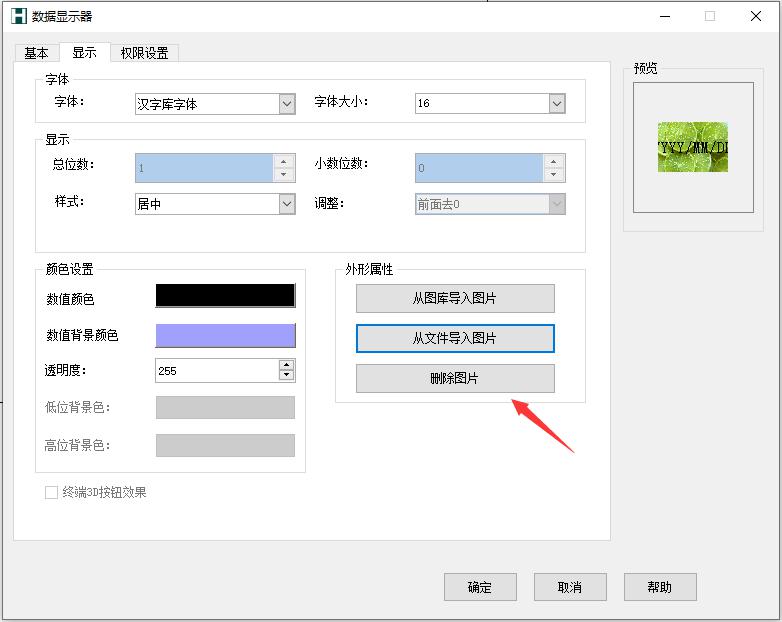Decrease 透明度 with down arrow
This screenshot has width=782, height=622.
point(287,376)
